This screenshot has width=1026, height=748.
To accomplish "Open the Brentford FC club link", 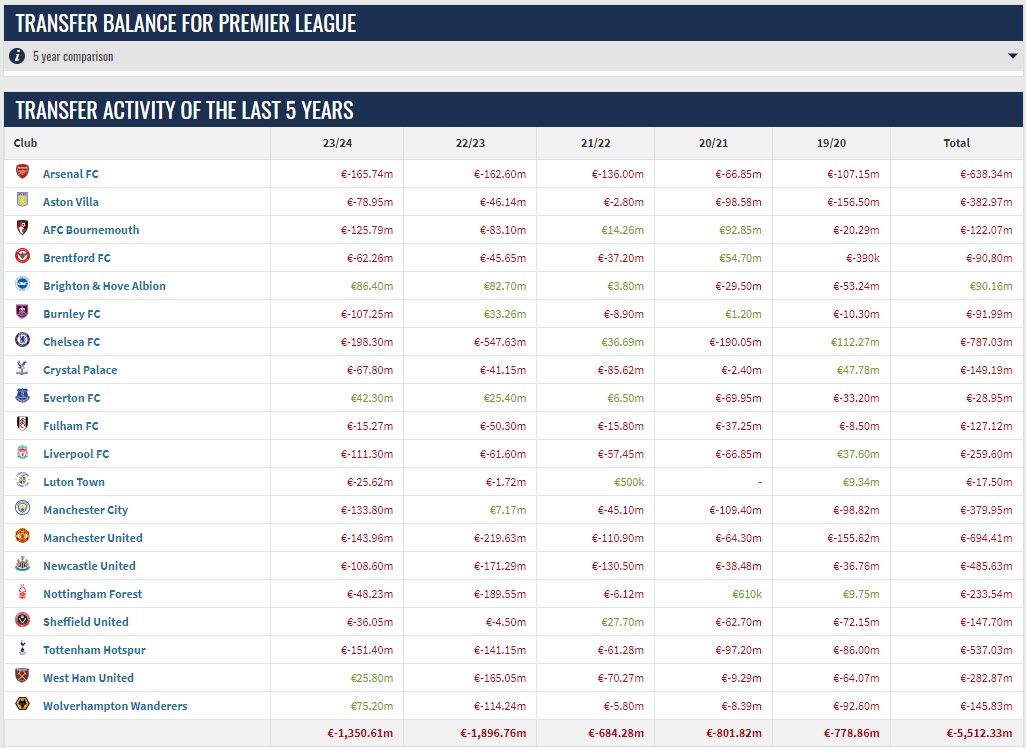I will coord(77,258).
